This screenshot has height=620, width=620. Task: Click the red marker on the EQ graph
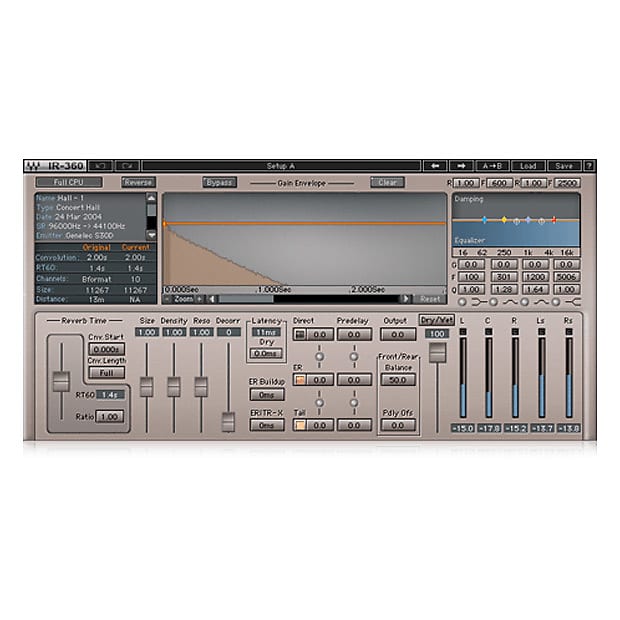coord(554,220)
